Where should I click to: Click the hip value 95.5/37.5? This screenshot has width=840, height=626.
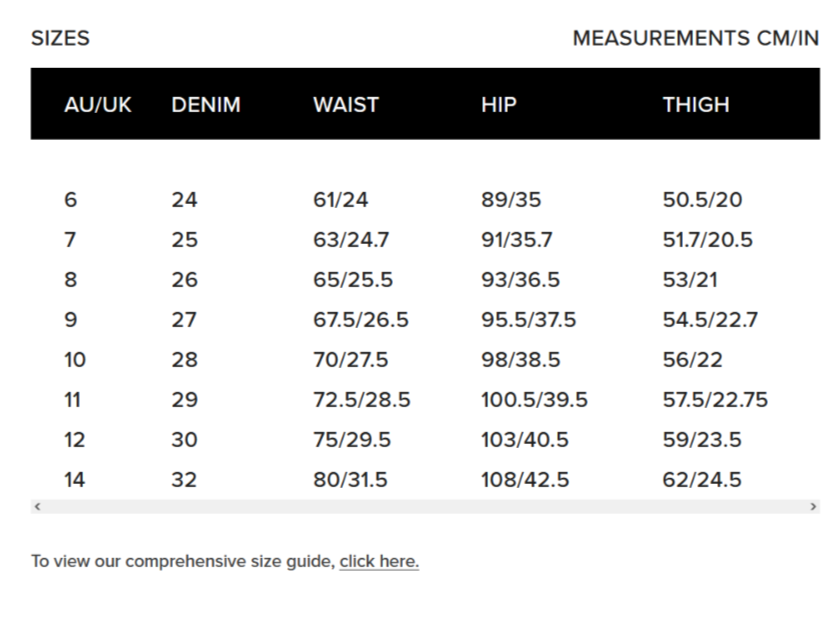(529, 320)
